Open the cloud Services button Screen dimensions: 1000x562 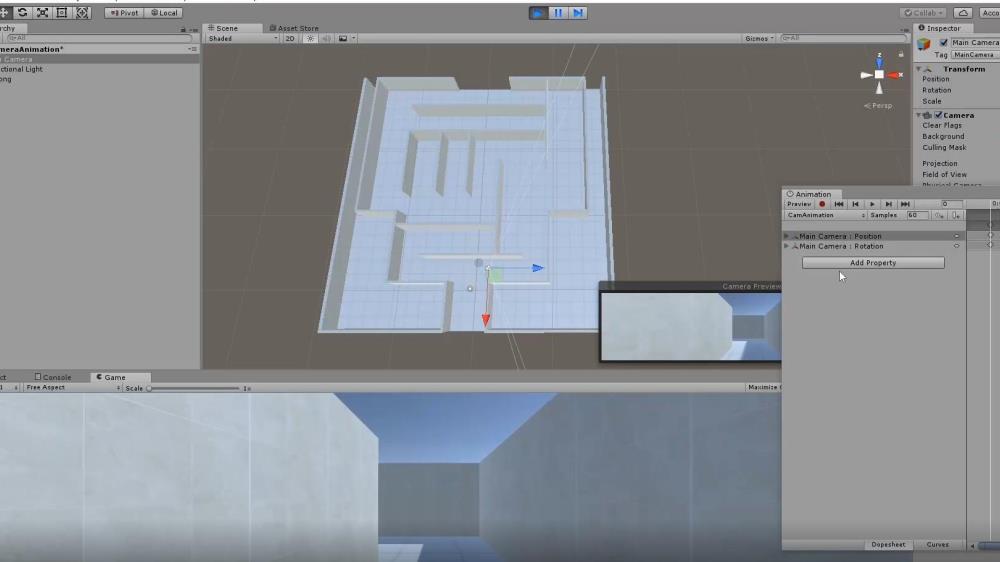click(x=963, y=13)
